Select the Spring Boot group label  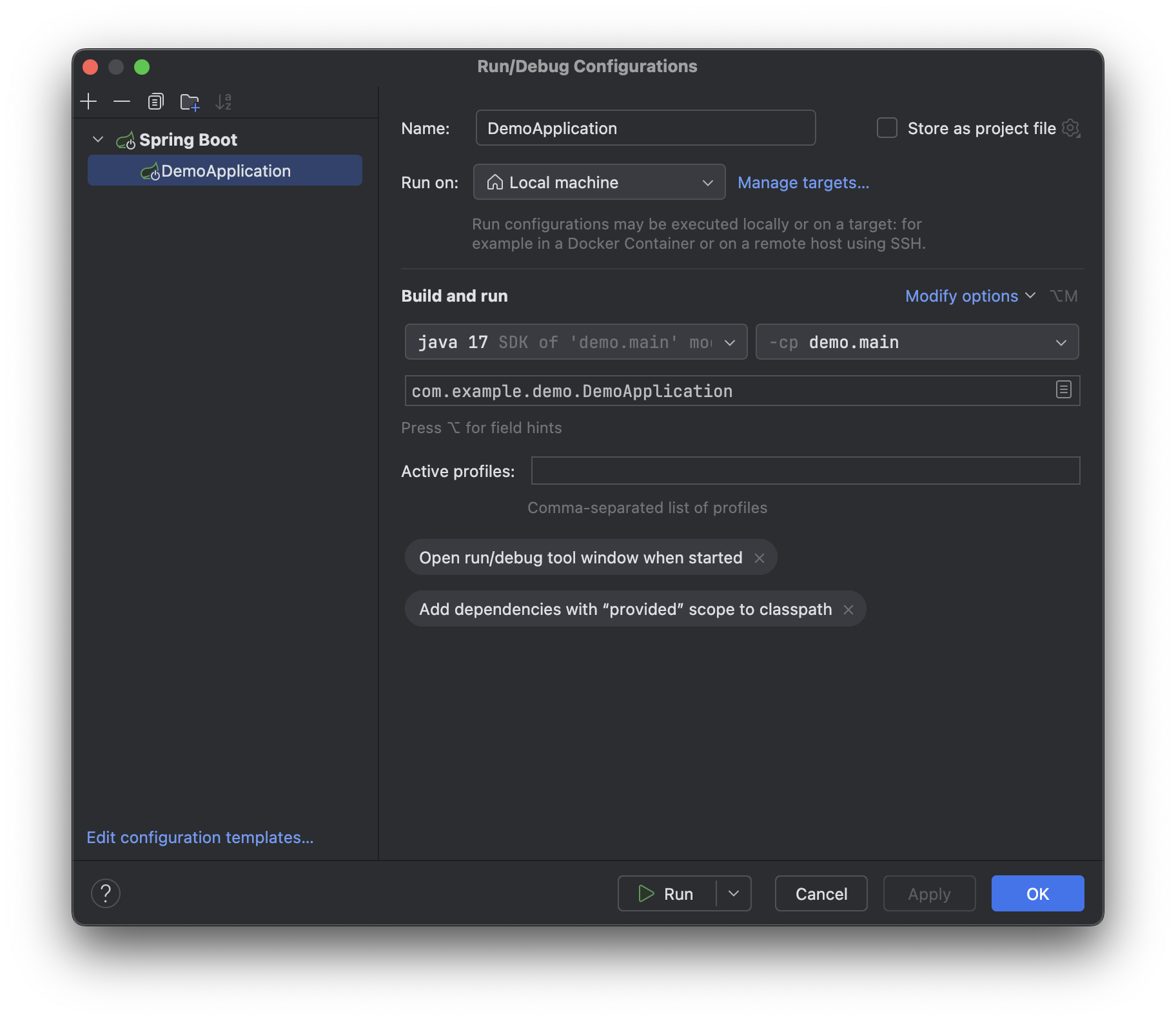tap(188, 140)
